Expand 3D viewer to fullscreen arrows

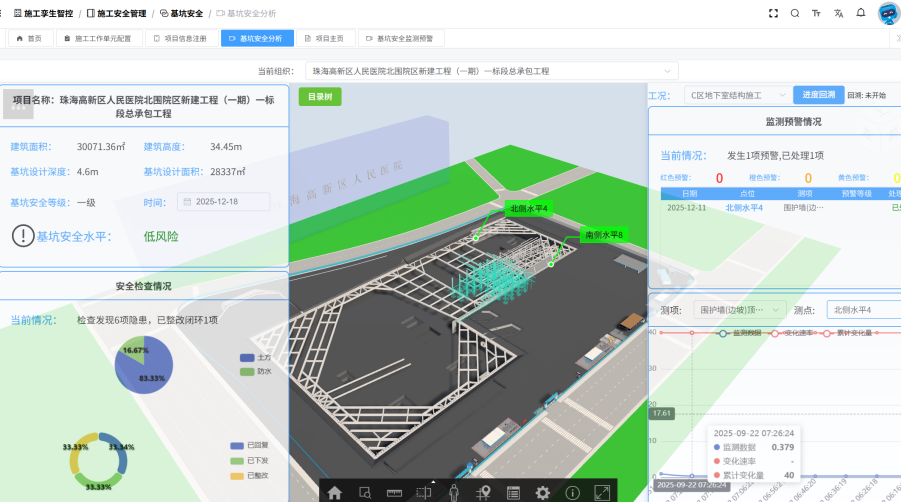602,493
